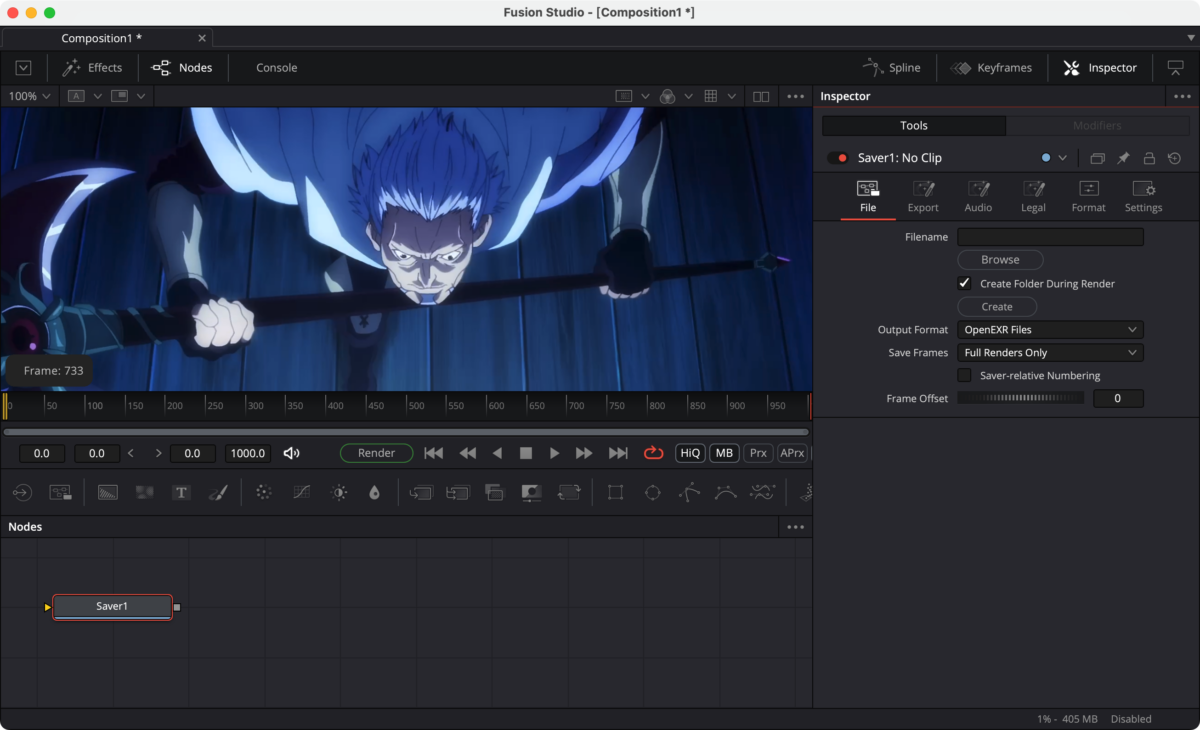Image resolution: width=1200 pixels, height=730 pixels.
Task: Open the Spline panel
Action: 892,68
